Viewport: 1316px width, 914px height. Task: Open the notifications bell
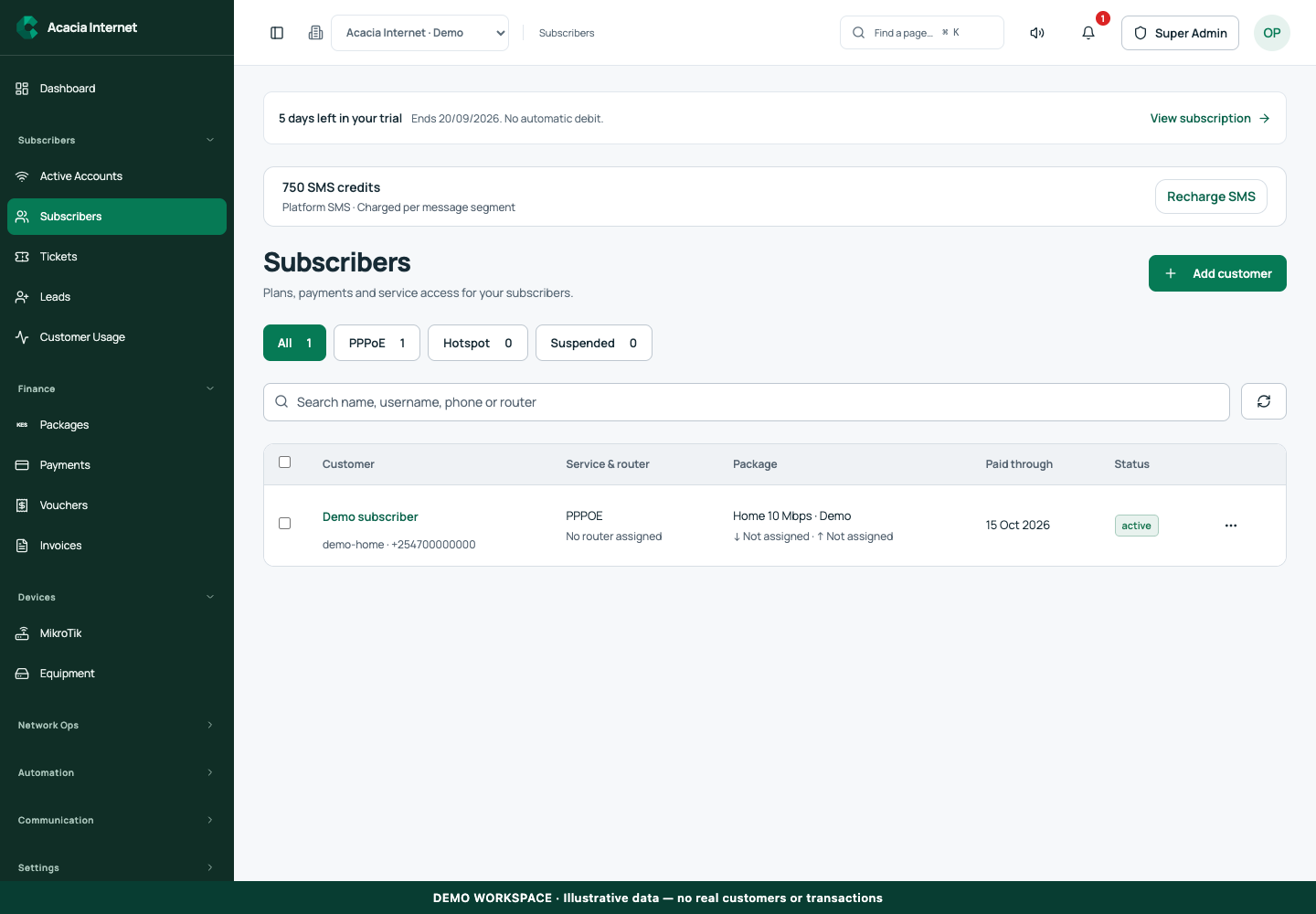click(1088, 33)
